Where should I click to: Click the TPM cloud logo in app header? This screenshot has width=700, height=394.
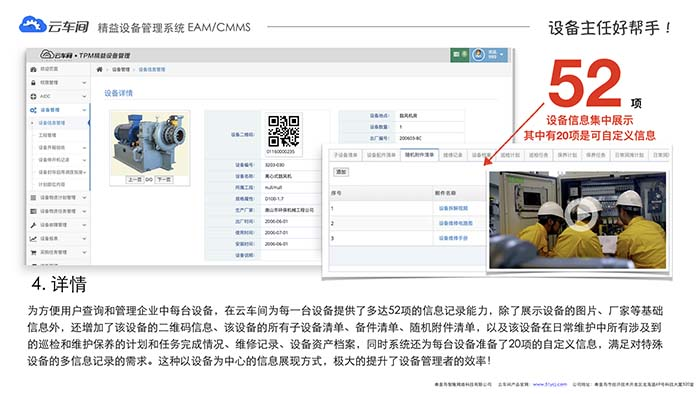(47, 54)
